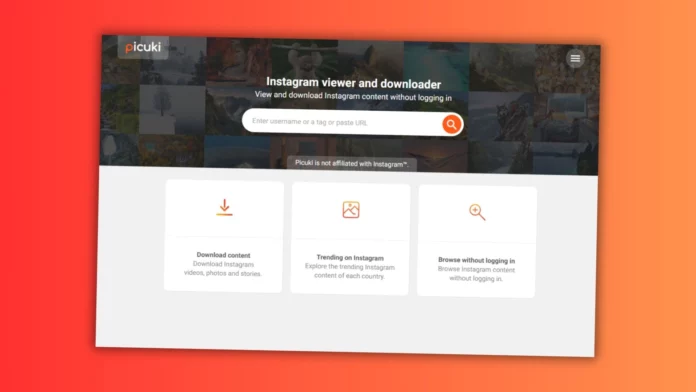Click the trending picture icon
Viewport: 696px width, 392px height.
(351, 210)
